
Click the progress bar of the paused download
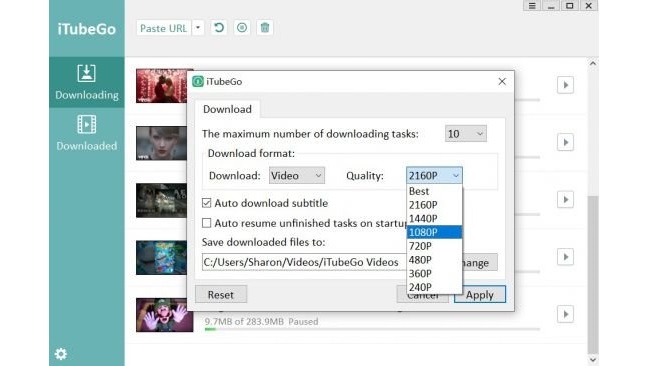[372, 329]
